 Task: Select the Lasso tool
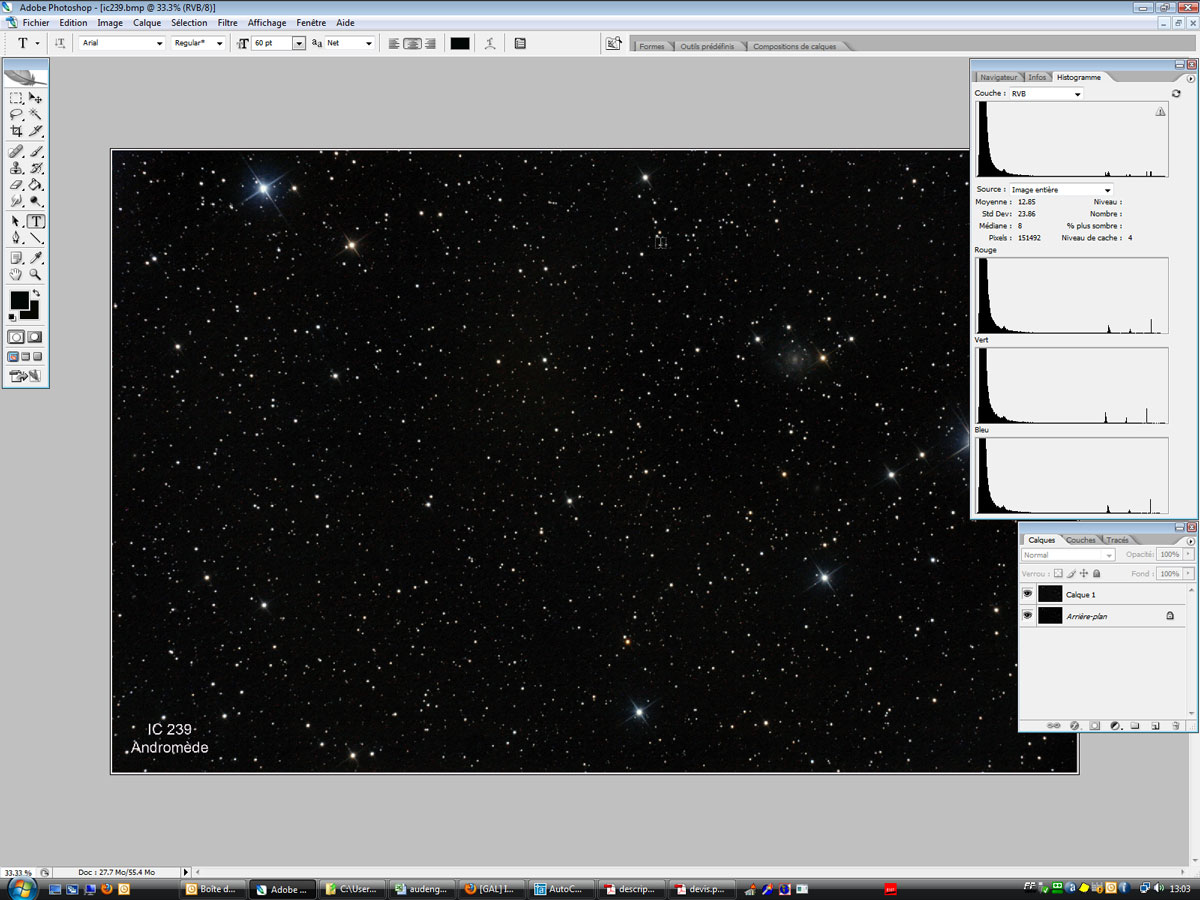16,114
